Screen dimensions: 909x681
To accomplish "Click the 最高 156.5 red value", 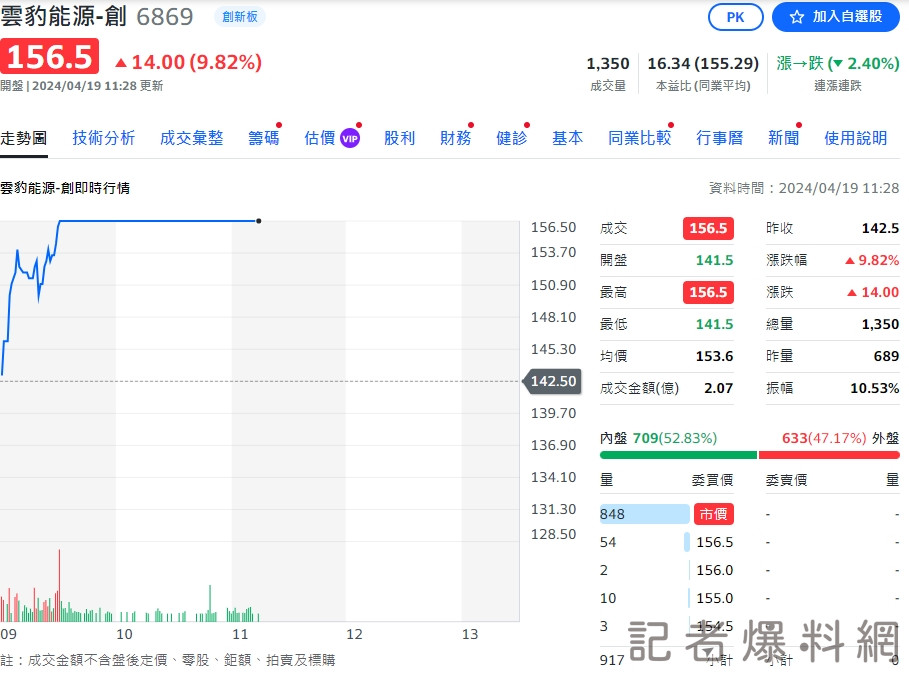I will [x=708, y=292].
